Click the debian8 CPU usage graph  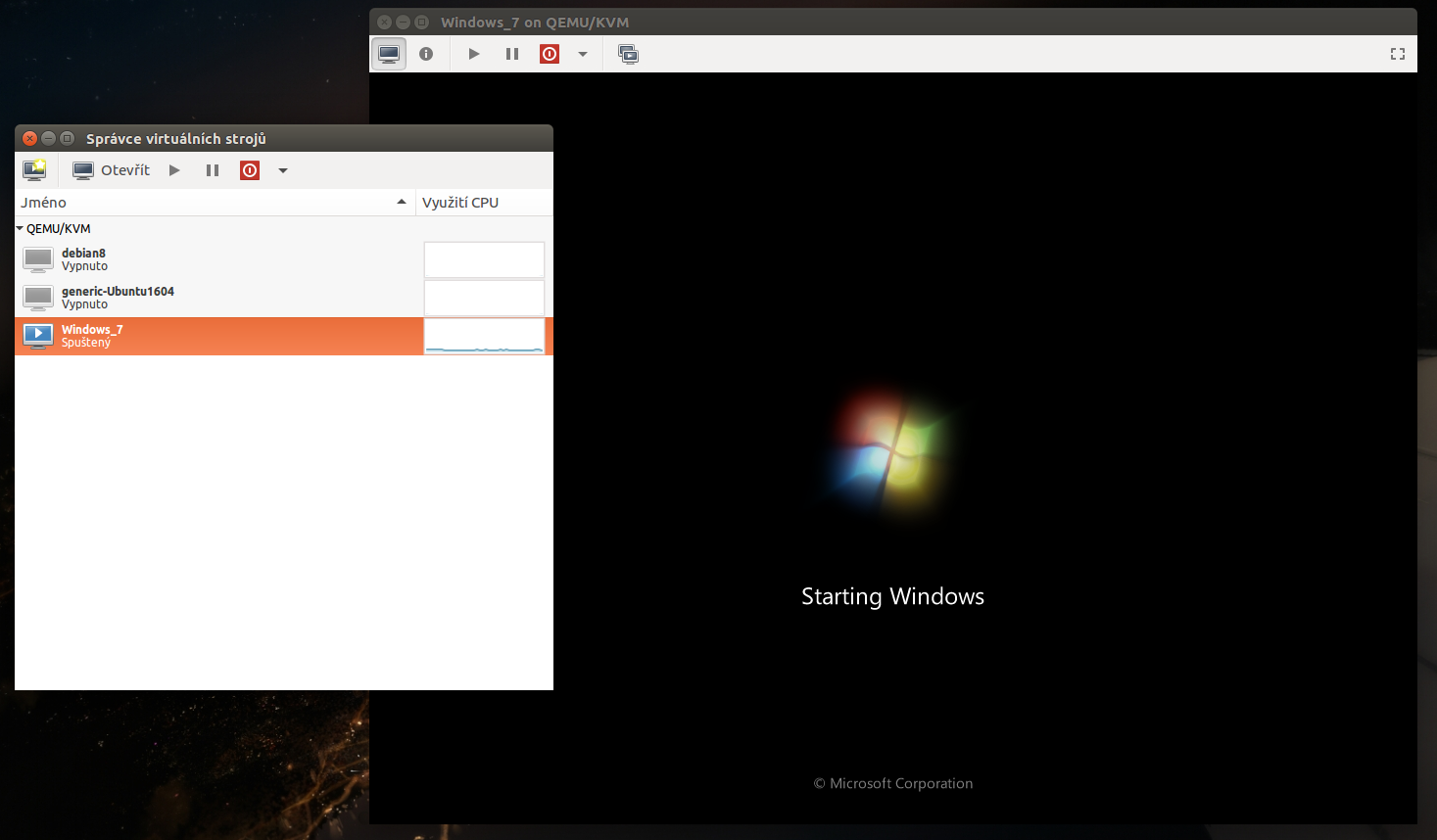point(484,259)
